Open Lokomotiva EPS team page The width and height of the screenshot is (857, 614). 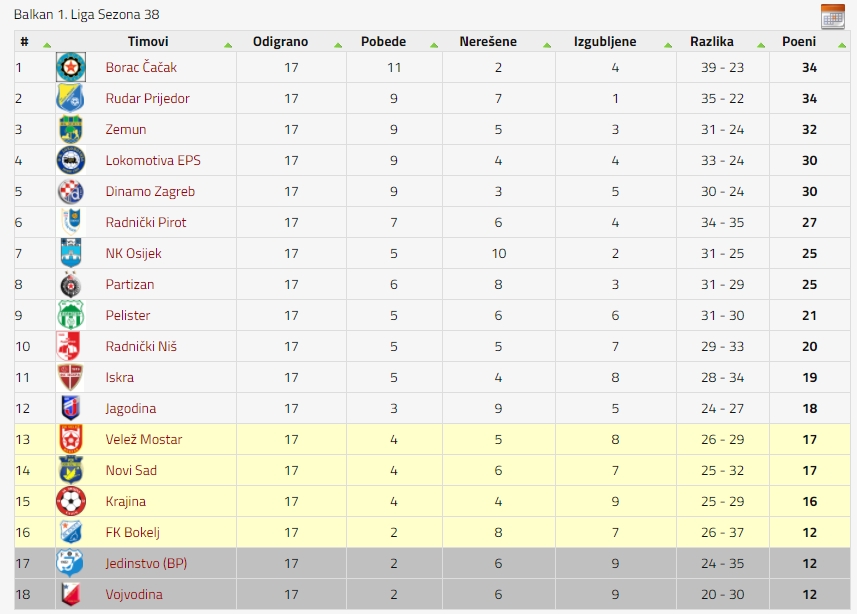coord(153,160)
